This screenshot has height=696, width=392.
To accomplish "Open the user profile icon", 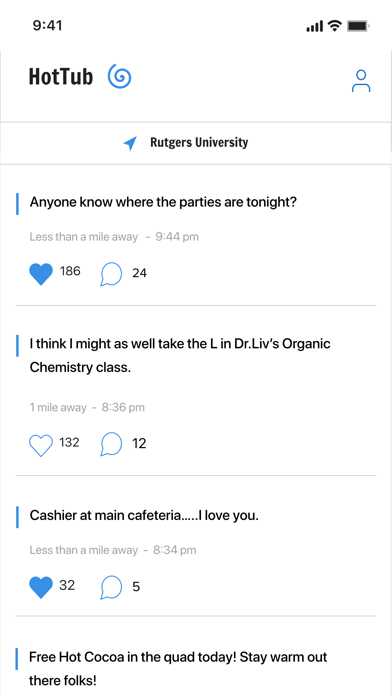I will tap(361, 81).
